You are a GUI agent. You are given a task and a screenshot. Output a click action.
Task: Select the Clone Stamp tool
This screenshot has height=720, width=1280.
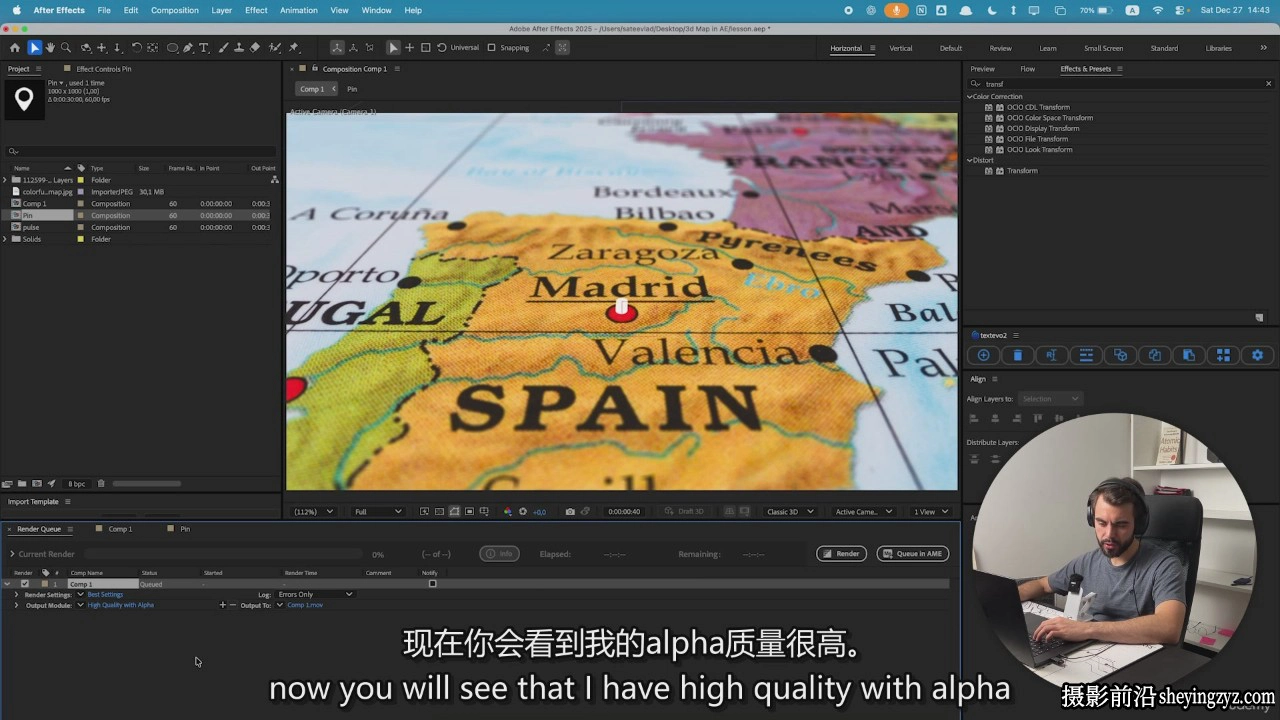[239, 47]
